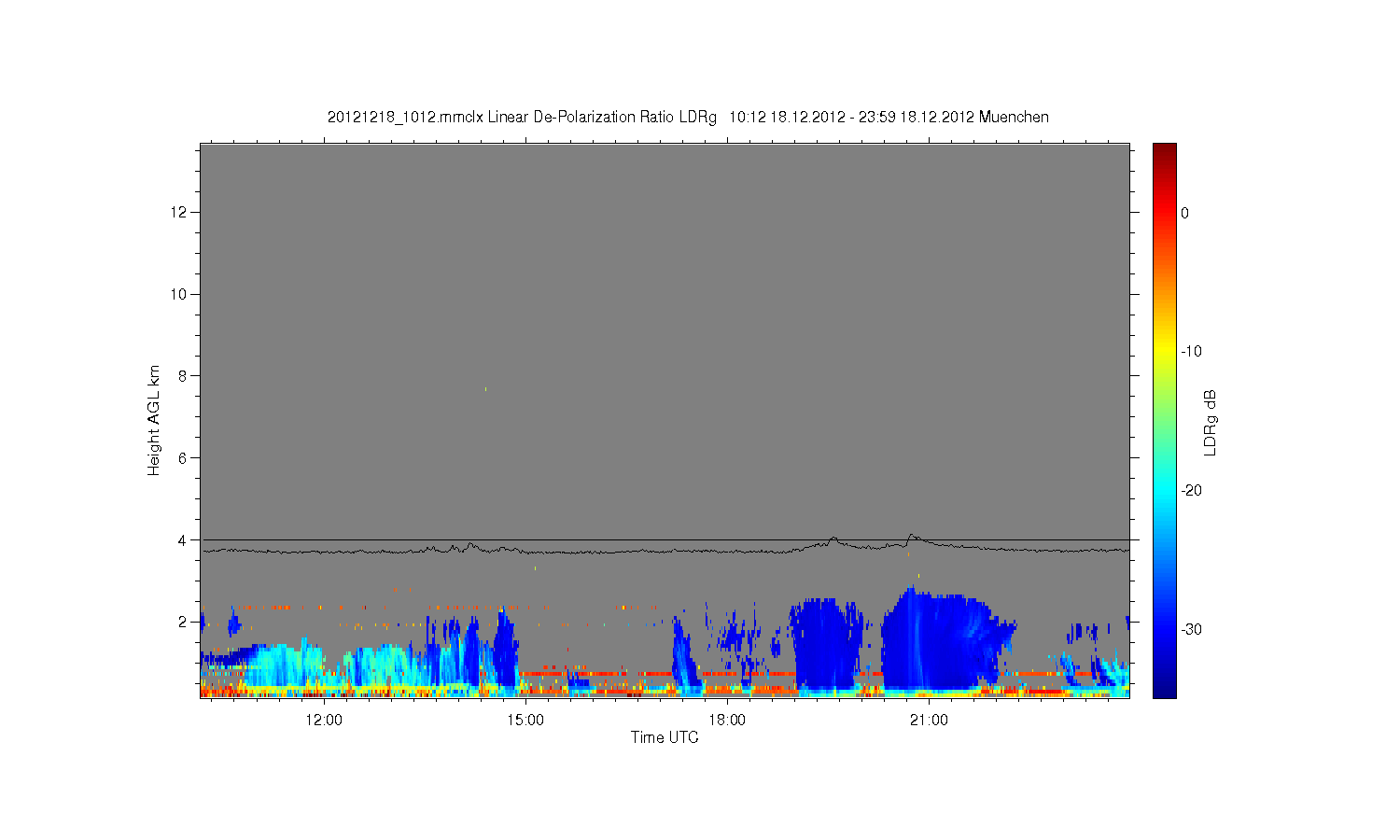Click the 18:00 time tick label

point(727,720)
